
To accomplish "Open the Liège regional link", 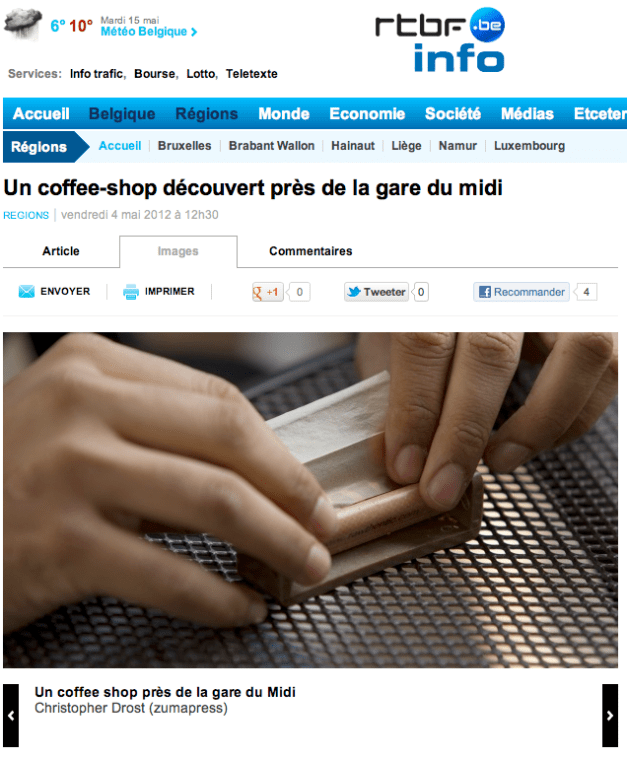I will [x=406, y=146].
